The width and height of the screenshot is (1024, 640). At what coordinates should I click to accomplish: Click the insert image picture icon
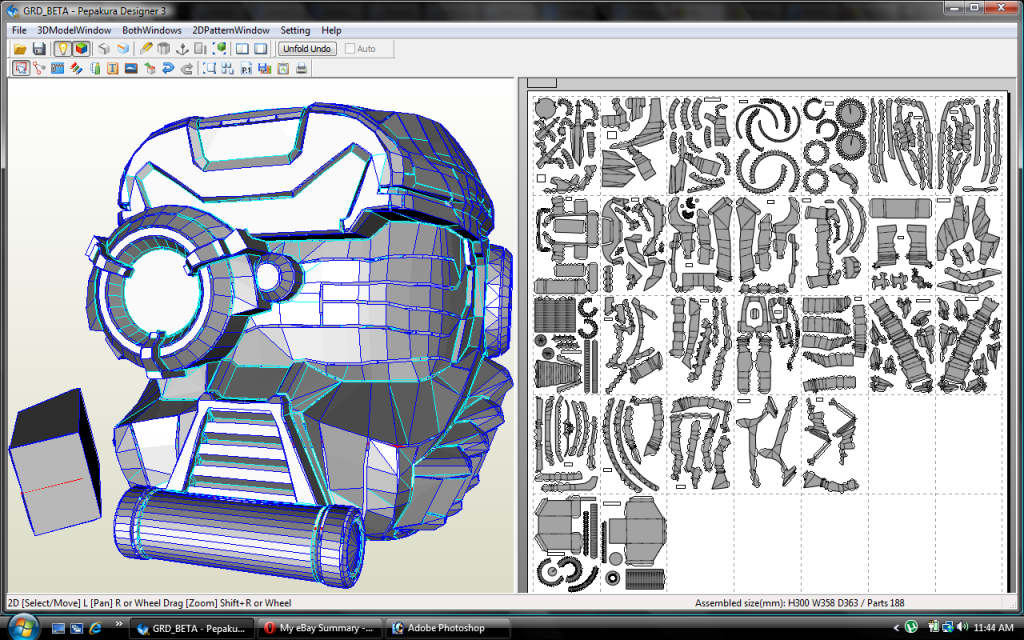tap(131, 68)
